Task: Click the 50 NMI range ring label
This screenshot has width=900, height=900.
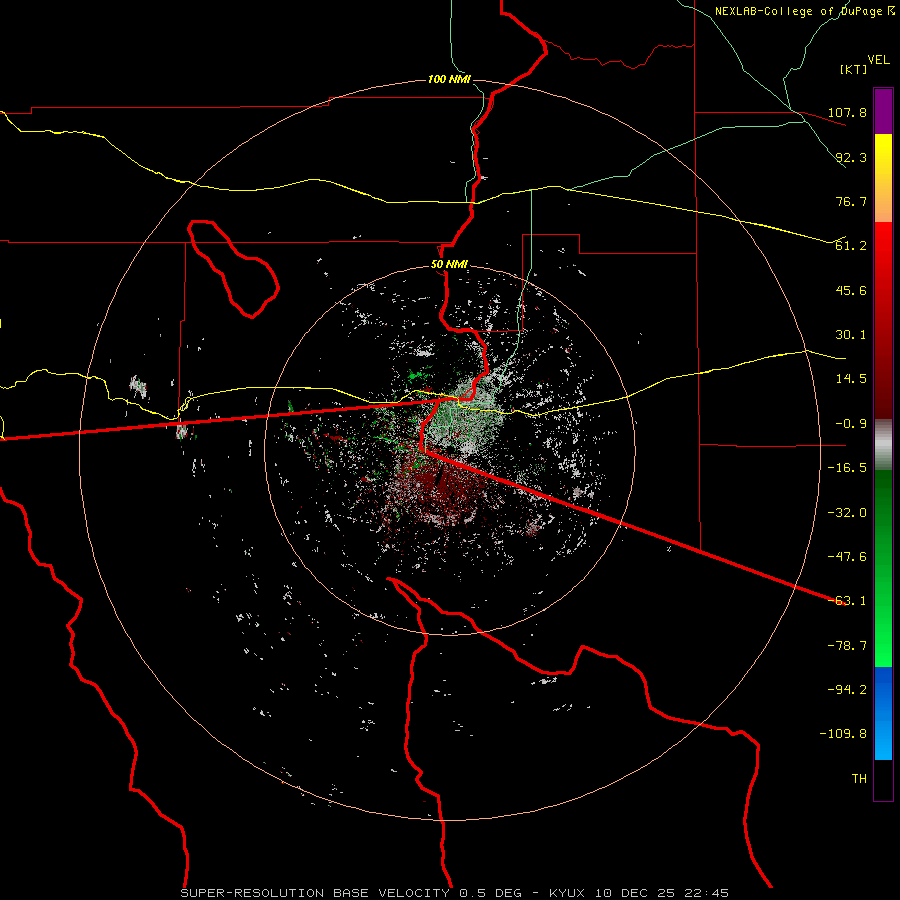Action: click(449, 265)
